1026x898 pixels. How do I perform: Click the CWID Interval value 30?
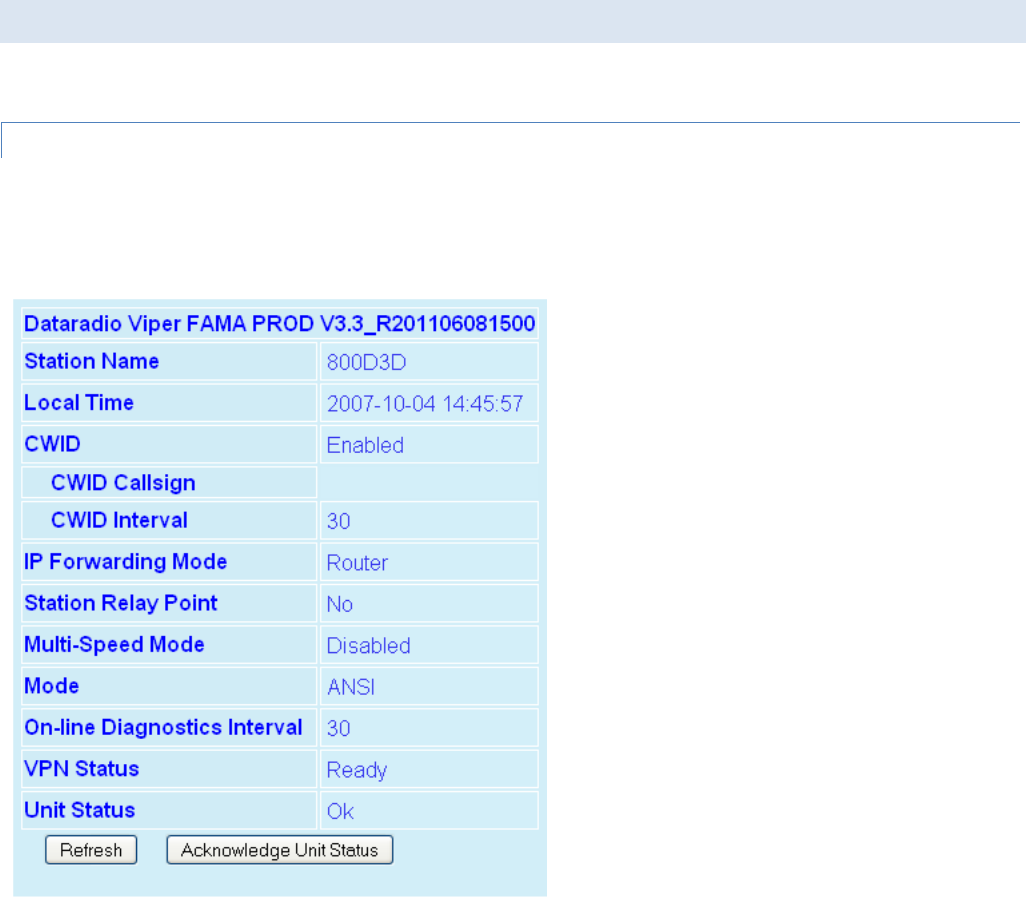338,521
